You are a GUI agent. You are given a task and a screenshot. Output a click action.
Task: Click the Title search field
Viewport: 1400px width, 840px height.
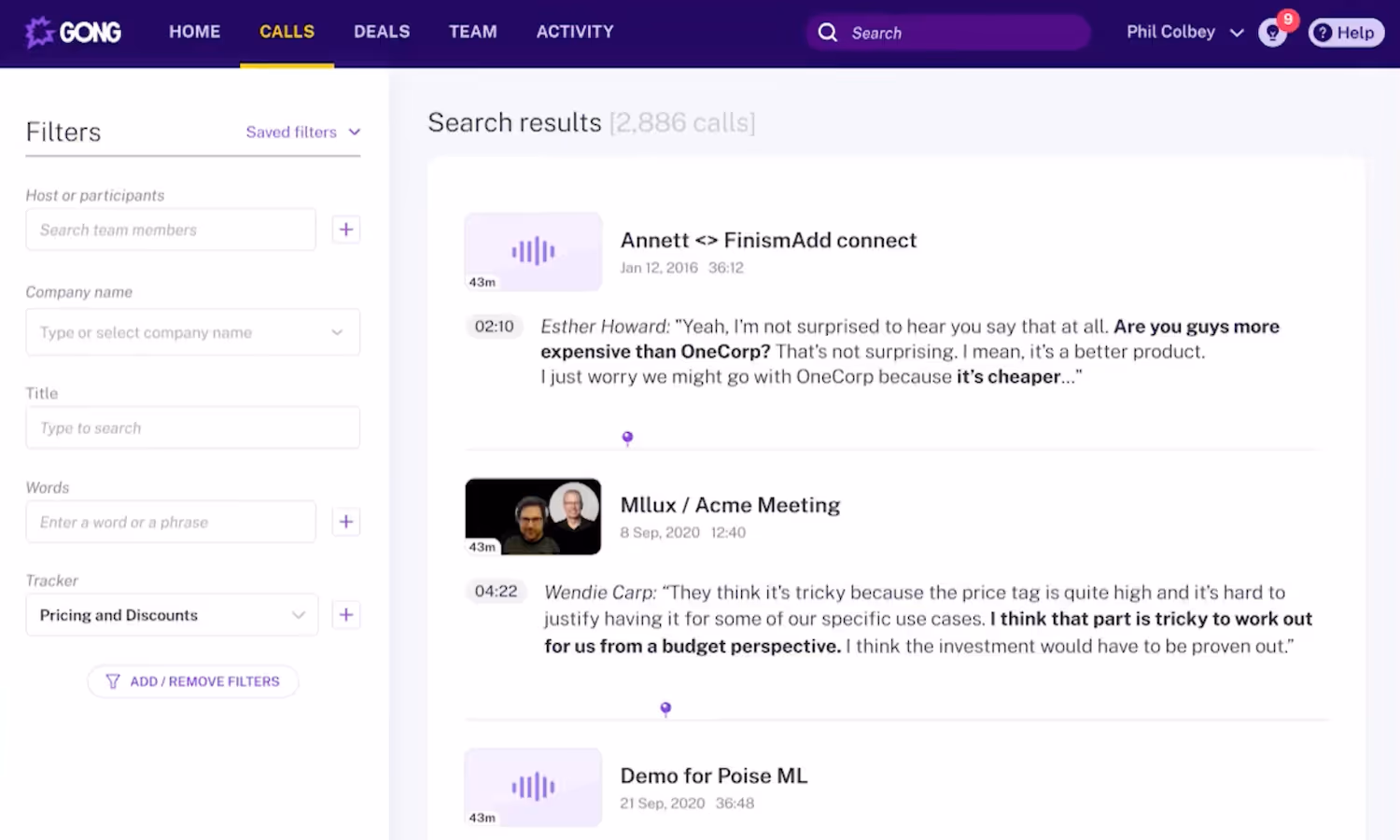(193, 428)
